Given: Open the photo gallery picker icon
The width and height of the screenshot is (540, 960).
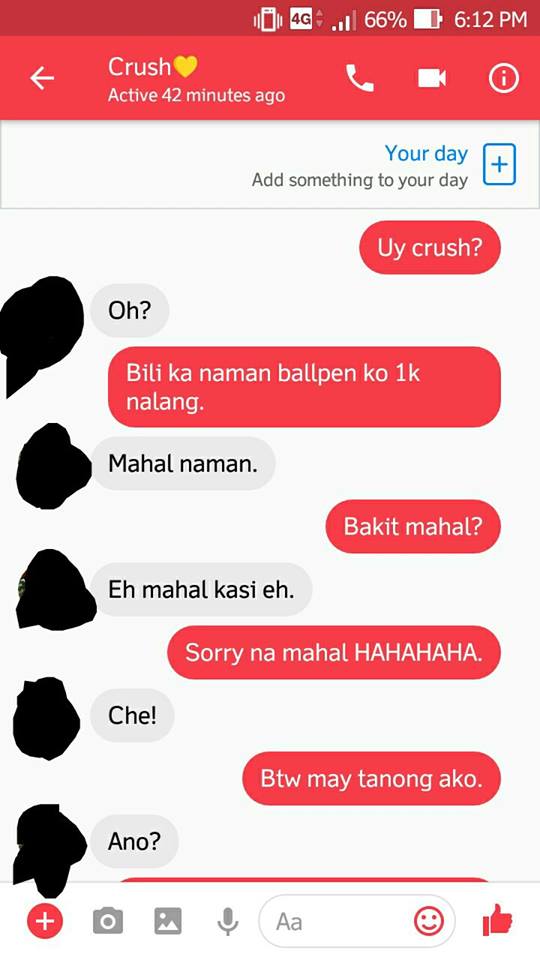Looking at the screenshot, I should [x=168, y=921].
